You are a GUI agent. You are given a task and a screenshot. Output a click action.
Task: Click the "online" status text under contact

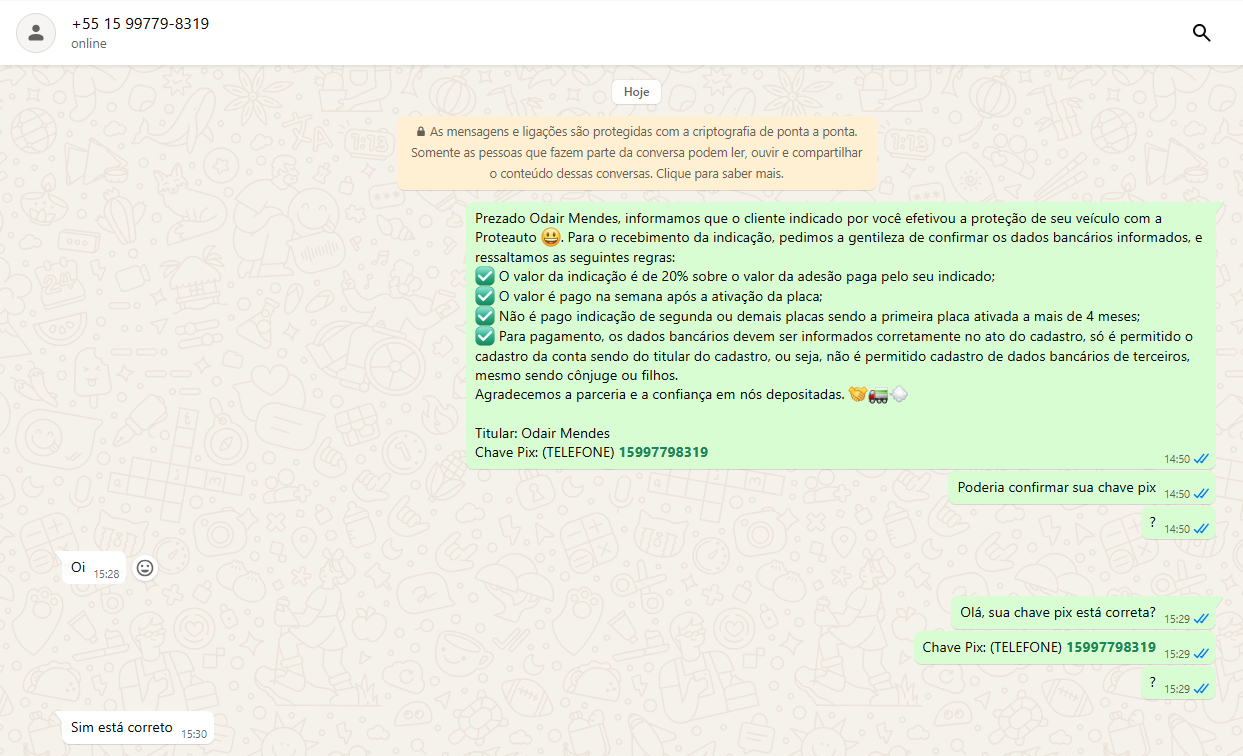pyautogui.click(x=89, y=44)
